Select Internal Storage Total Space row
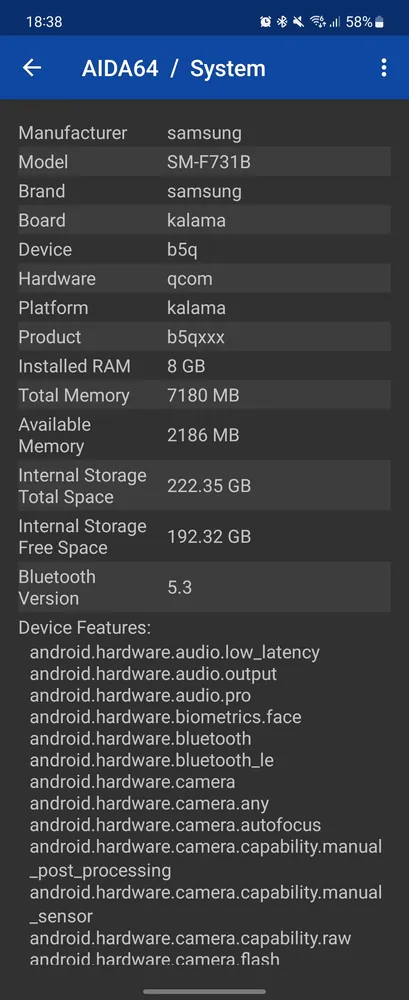Image resolution: width=409 pixels, height=1000 pixels. click(204, 486)
